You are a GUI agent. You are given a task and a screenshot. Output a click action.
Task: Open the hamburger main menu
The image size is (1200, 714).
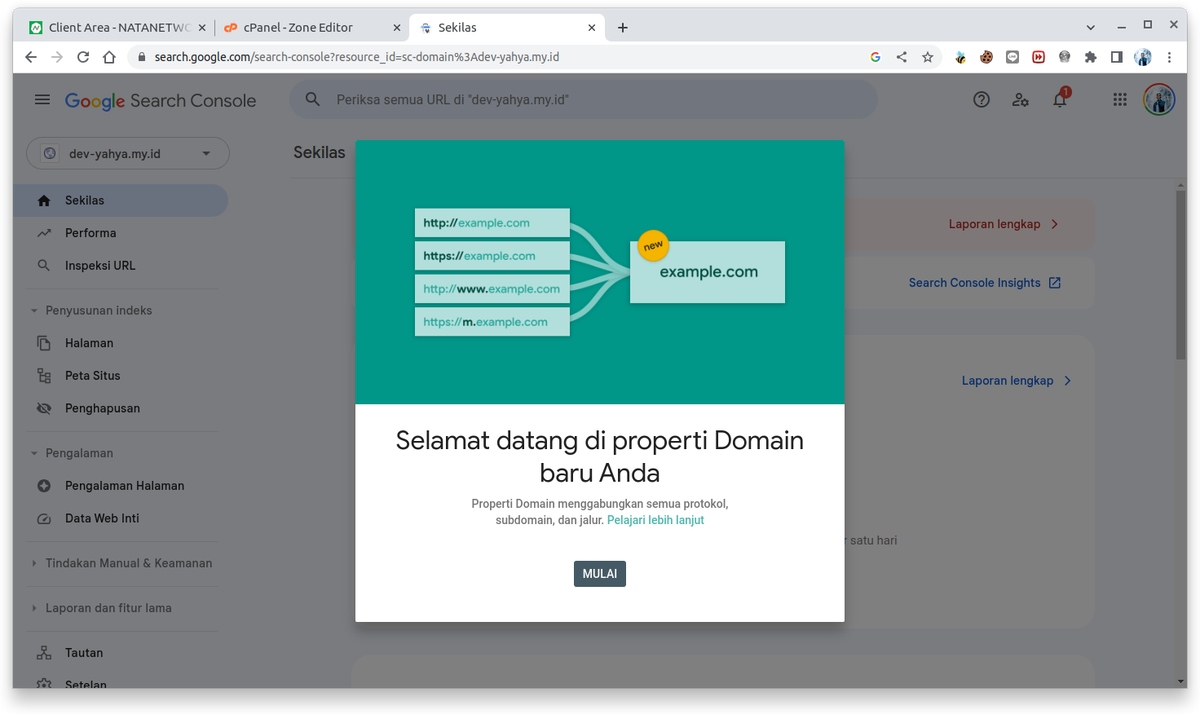[42, 100]
